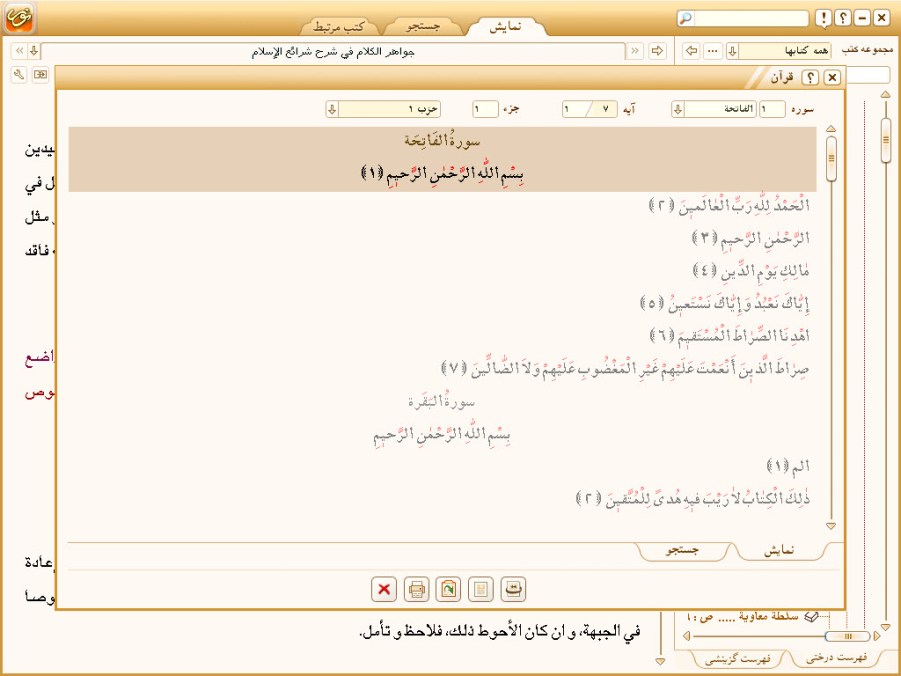This screenshot has width=901, height=676.
Task: Click the left arrow previous-book button
Action: (x=691, y=51)
